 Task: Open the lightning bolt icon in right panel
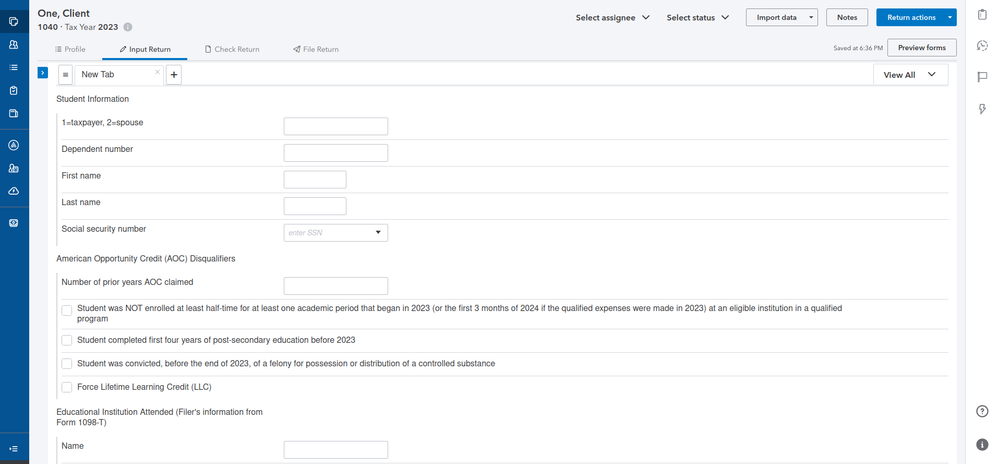click(982, 109)
